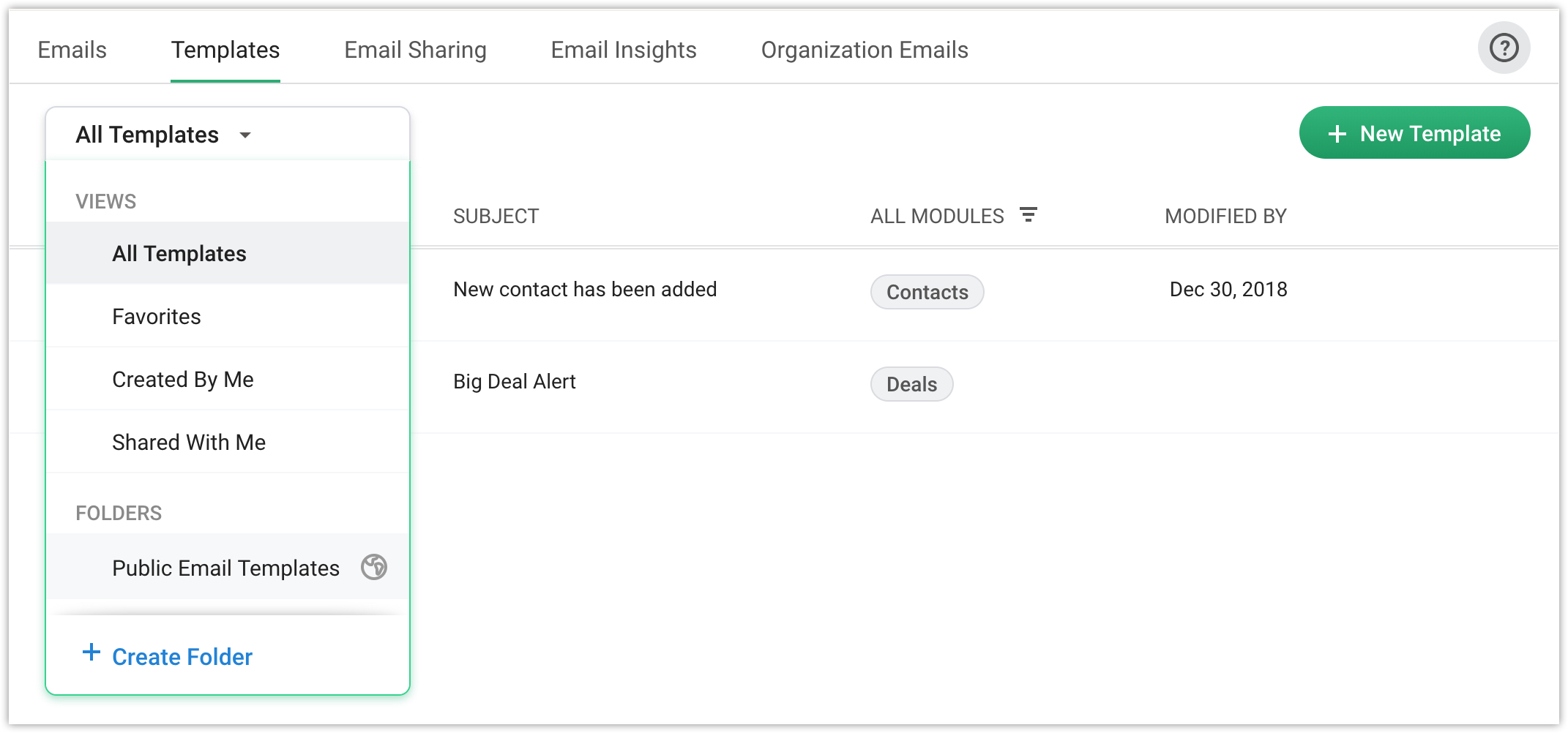Open the Email Sharing tab
Viewport: 1568px width, 733px height.
[415, 50]
